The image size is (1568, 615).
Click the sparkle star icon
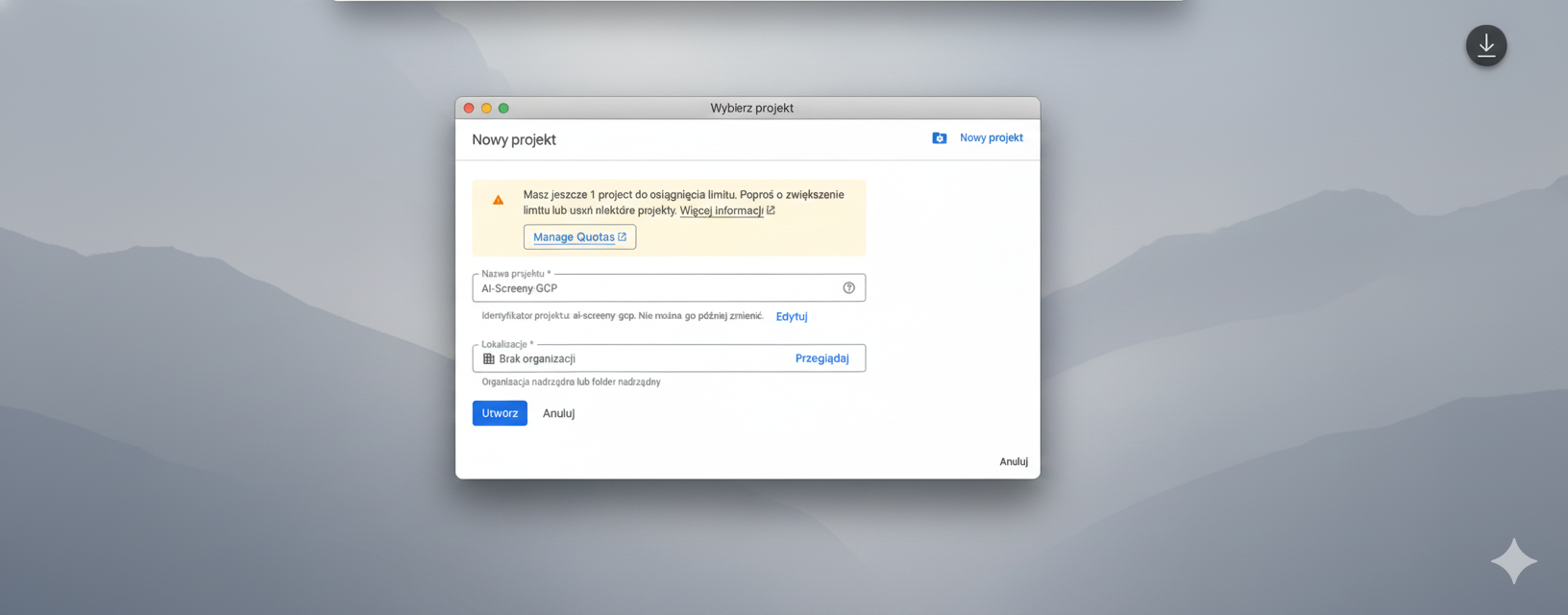(x=1513, y=561)
